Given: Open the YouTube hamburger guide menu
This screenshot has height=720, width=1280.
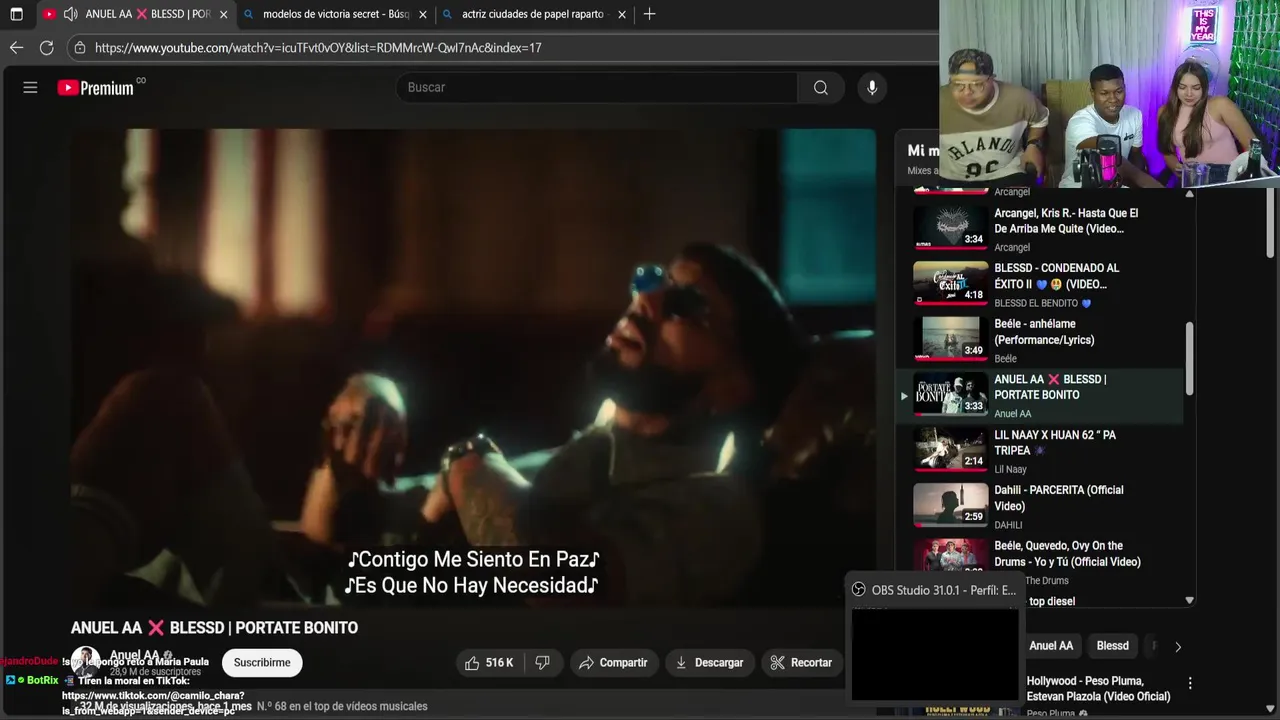Looking at the screenshot, I should coord(30,88).
